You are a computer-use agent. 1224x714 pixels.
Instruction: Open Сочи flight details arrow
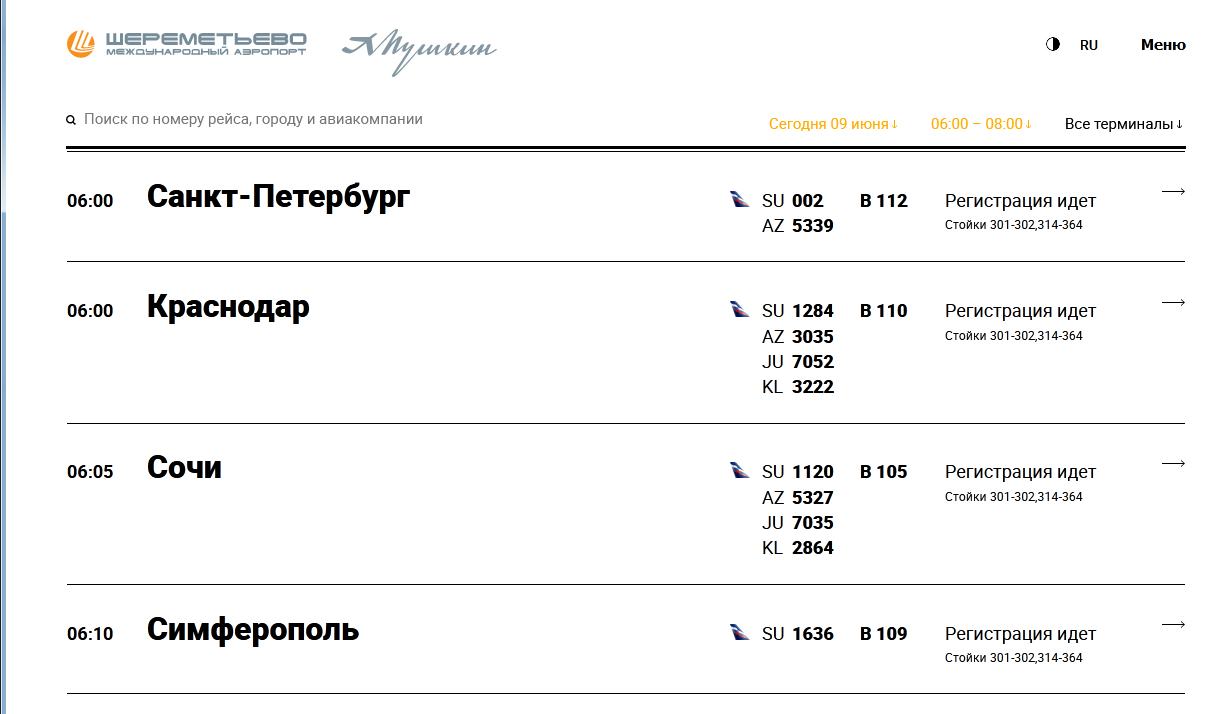click(1173, 463)
